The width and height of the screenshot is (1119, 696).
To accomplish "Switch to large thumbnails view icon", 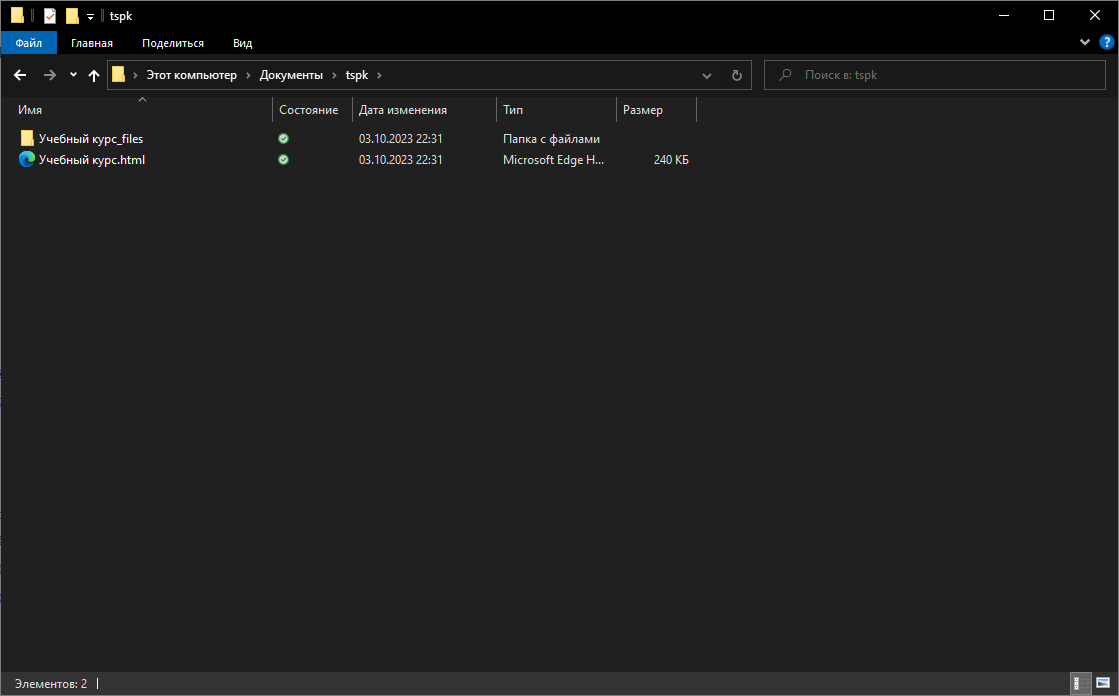I will [1103, 684].
